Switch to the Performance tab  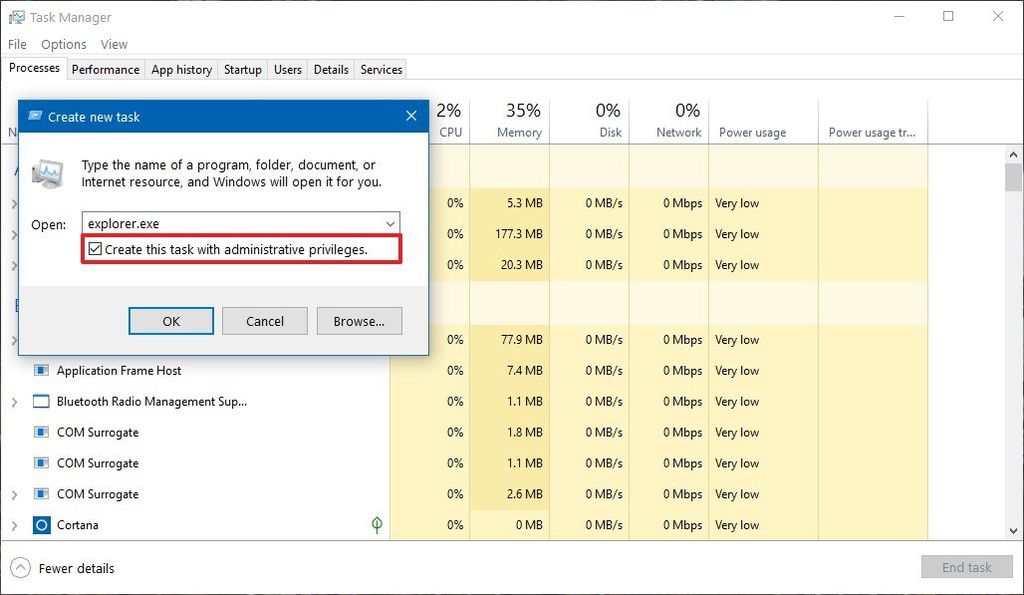pos(105,69)
